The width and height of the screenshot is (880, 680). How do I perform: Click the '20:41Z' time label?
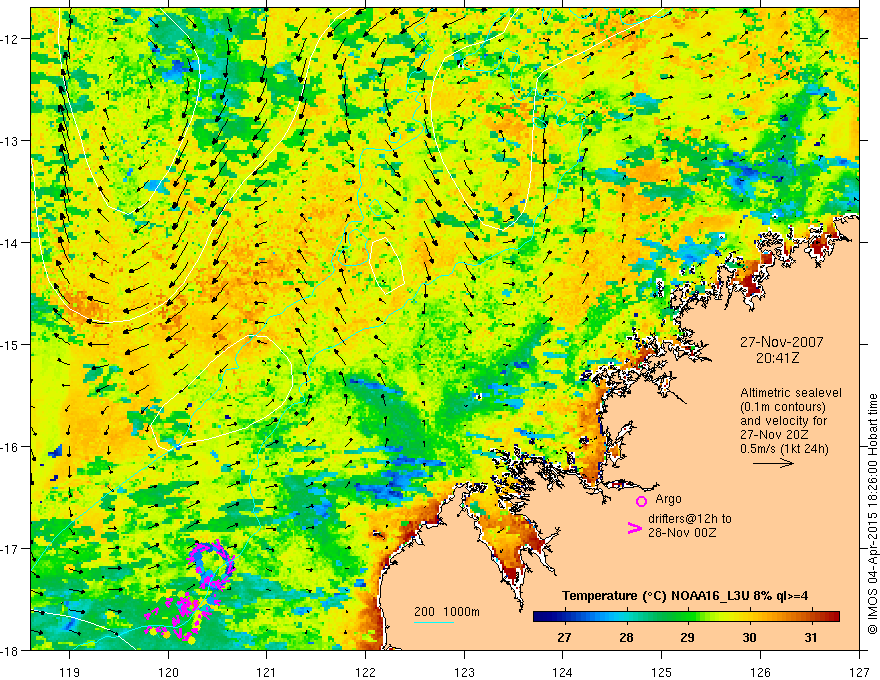pos(777,358)
